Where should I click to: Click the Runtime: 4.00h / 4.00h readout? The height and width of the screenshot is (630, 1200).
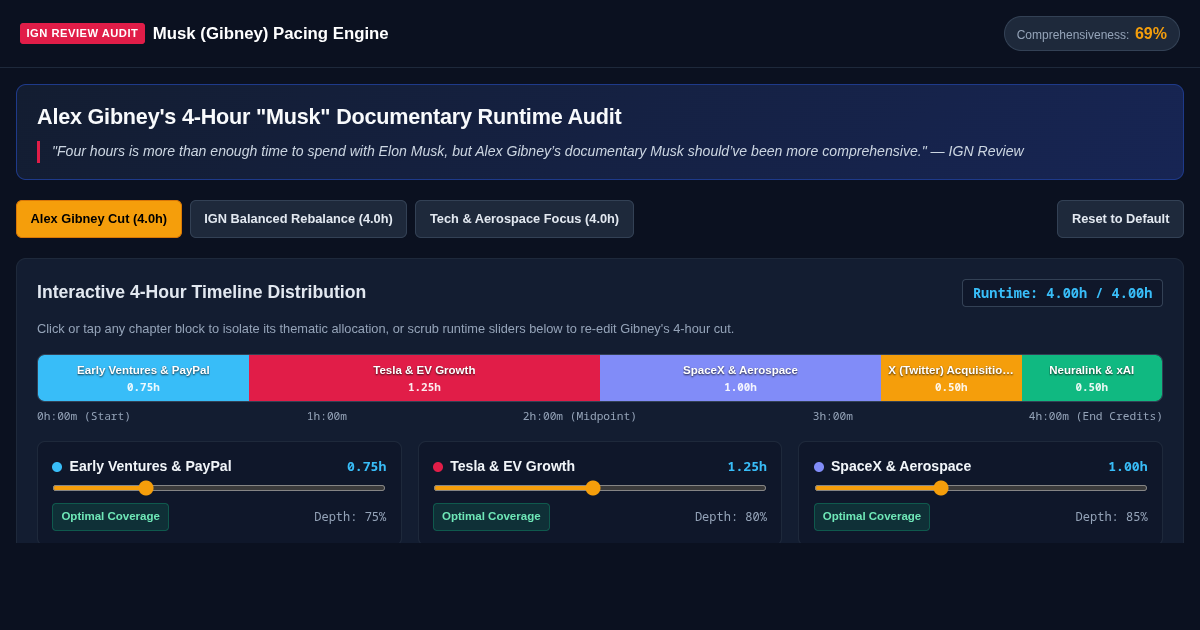1062,293
